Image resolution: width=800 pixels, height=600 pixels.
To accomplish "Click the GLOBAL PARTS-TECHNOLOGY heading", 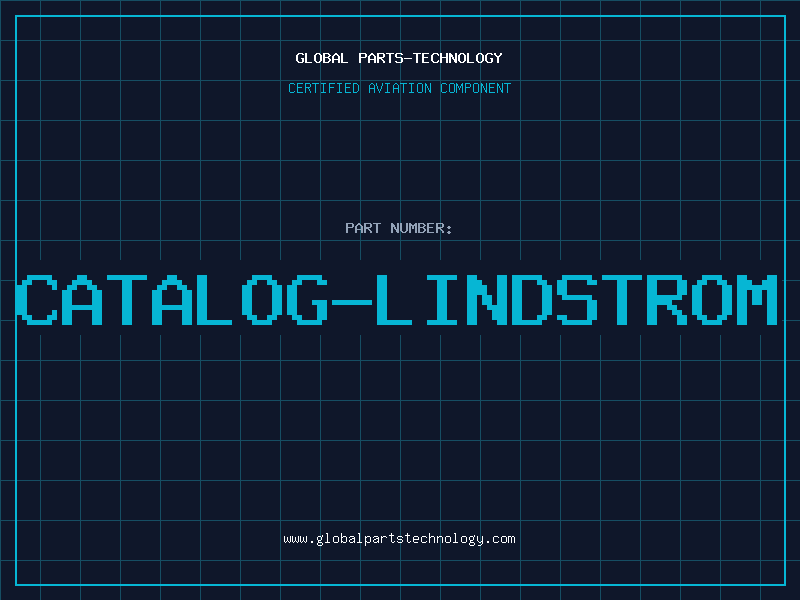I will 399,58.
